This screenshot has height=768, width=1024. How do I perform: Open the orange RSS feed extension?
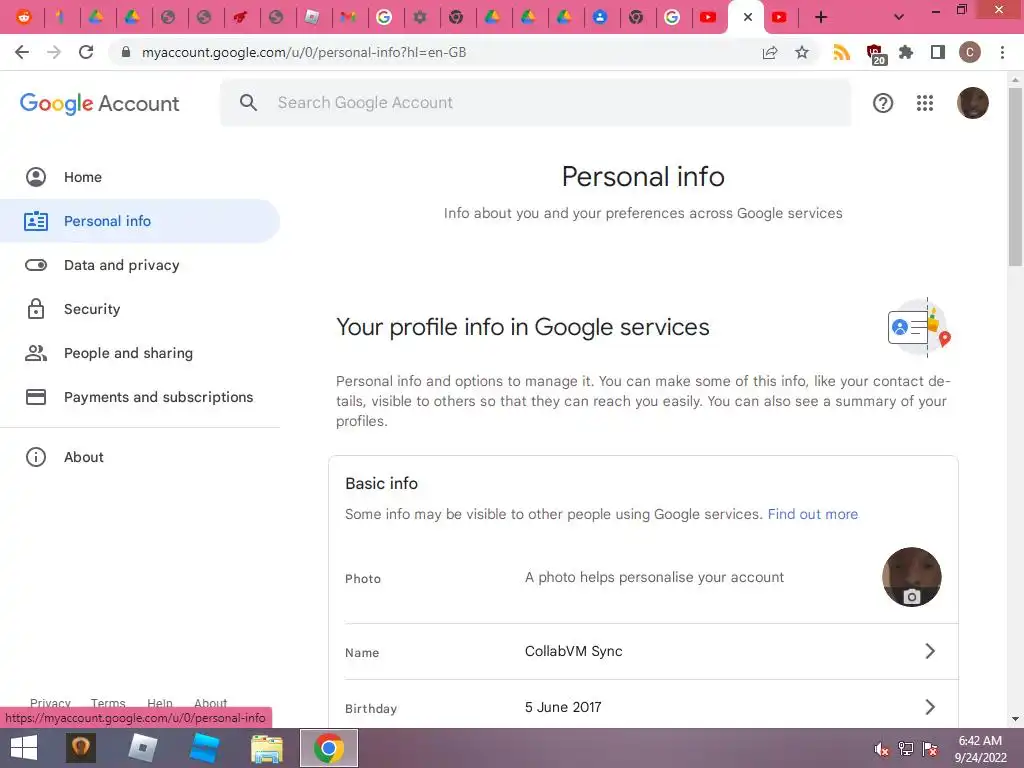pos(842,52)
